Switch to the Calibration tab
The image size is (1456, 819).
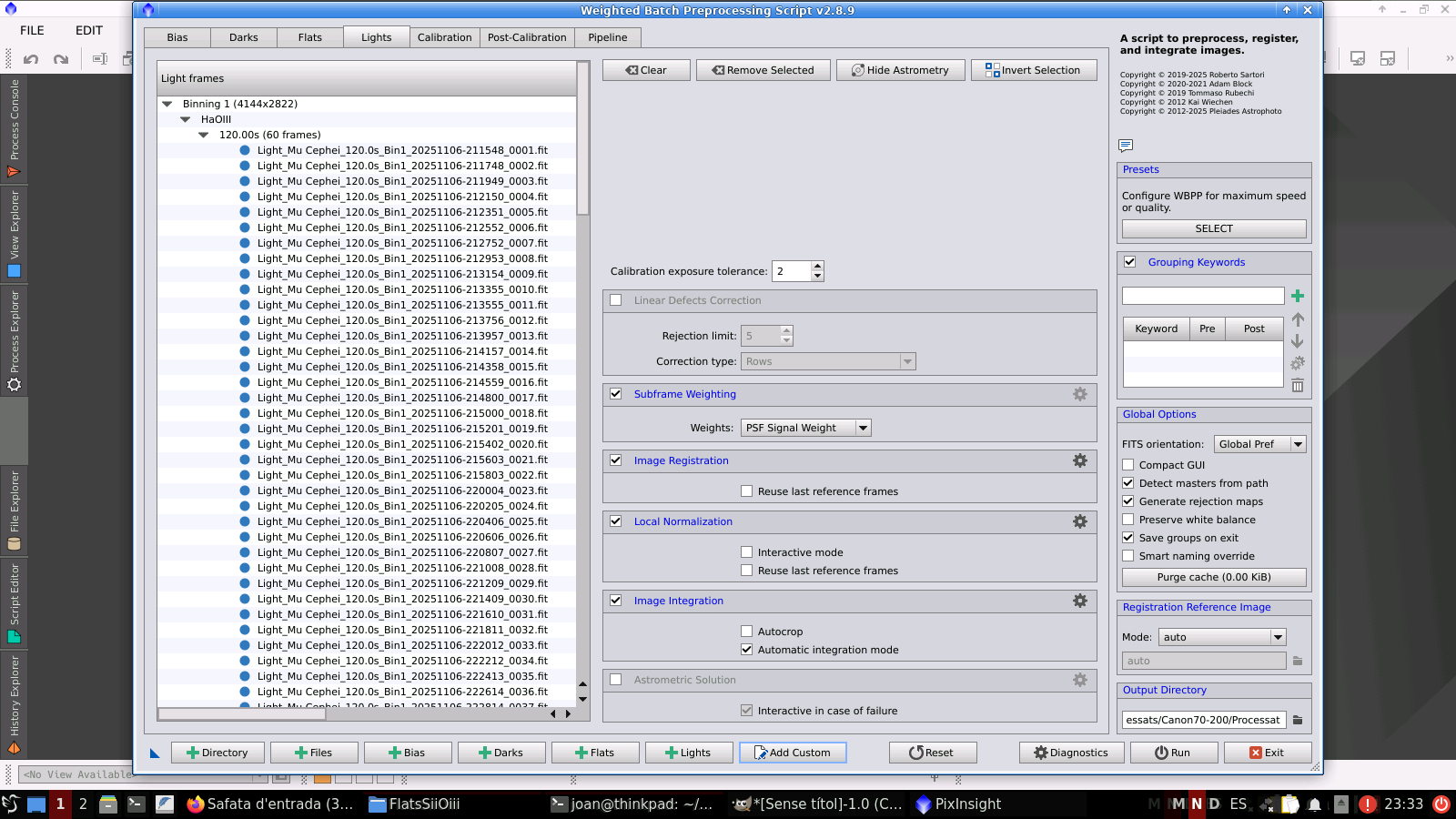pyautogui.click(x=444, y=37)
